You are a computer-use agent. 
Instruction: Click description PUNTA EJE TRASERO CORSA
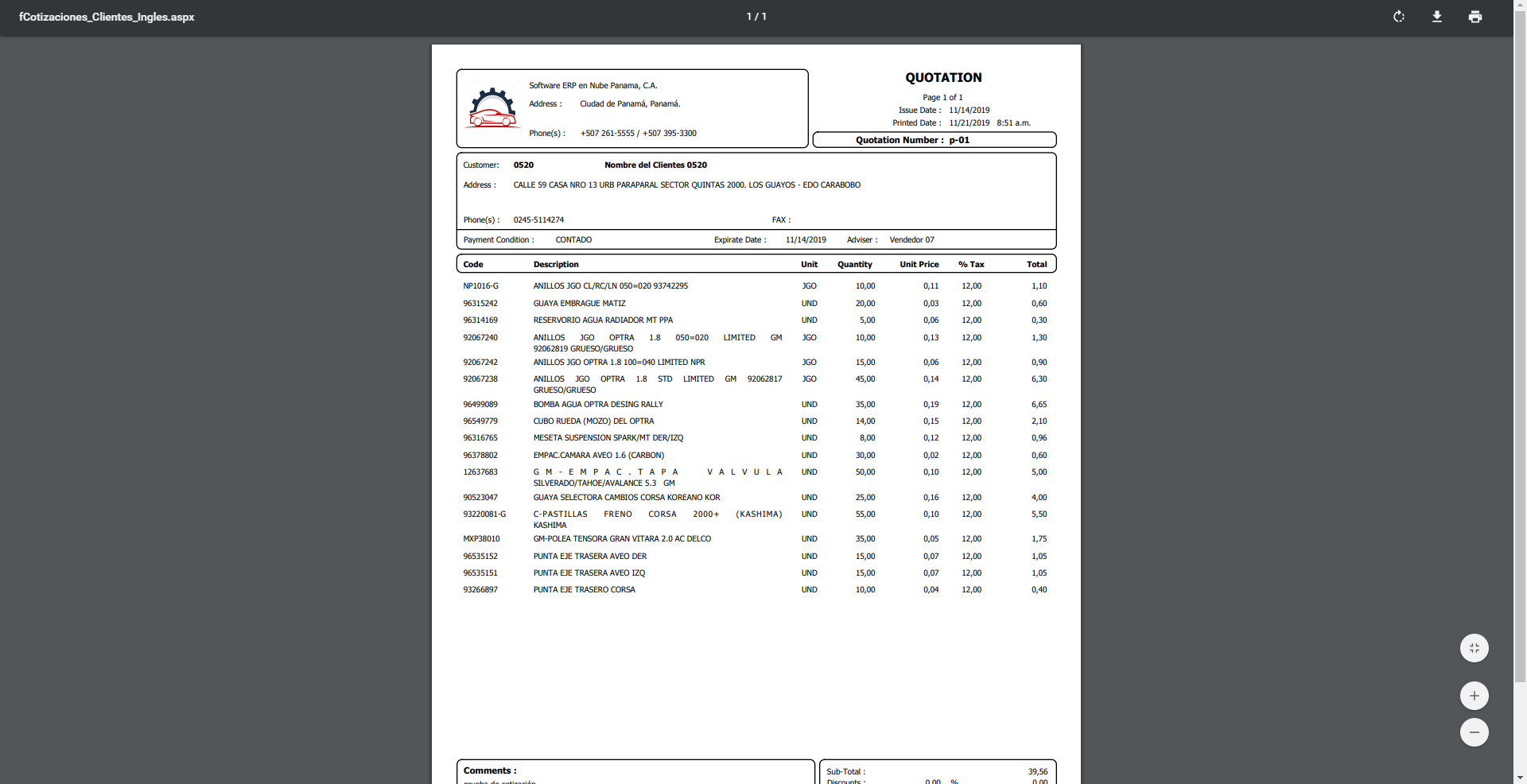pyautogui.click(x=585, y=589)
